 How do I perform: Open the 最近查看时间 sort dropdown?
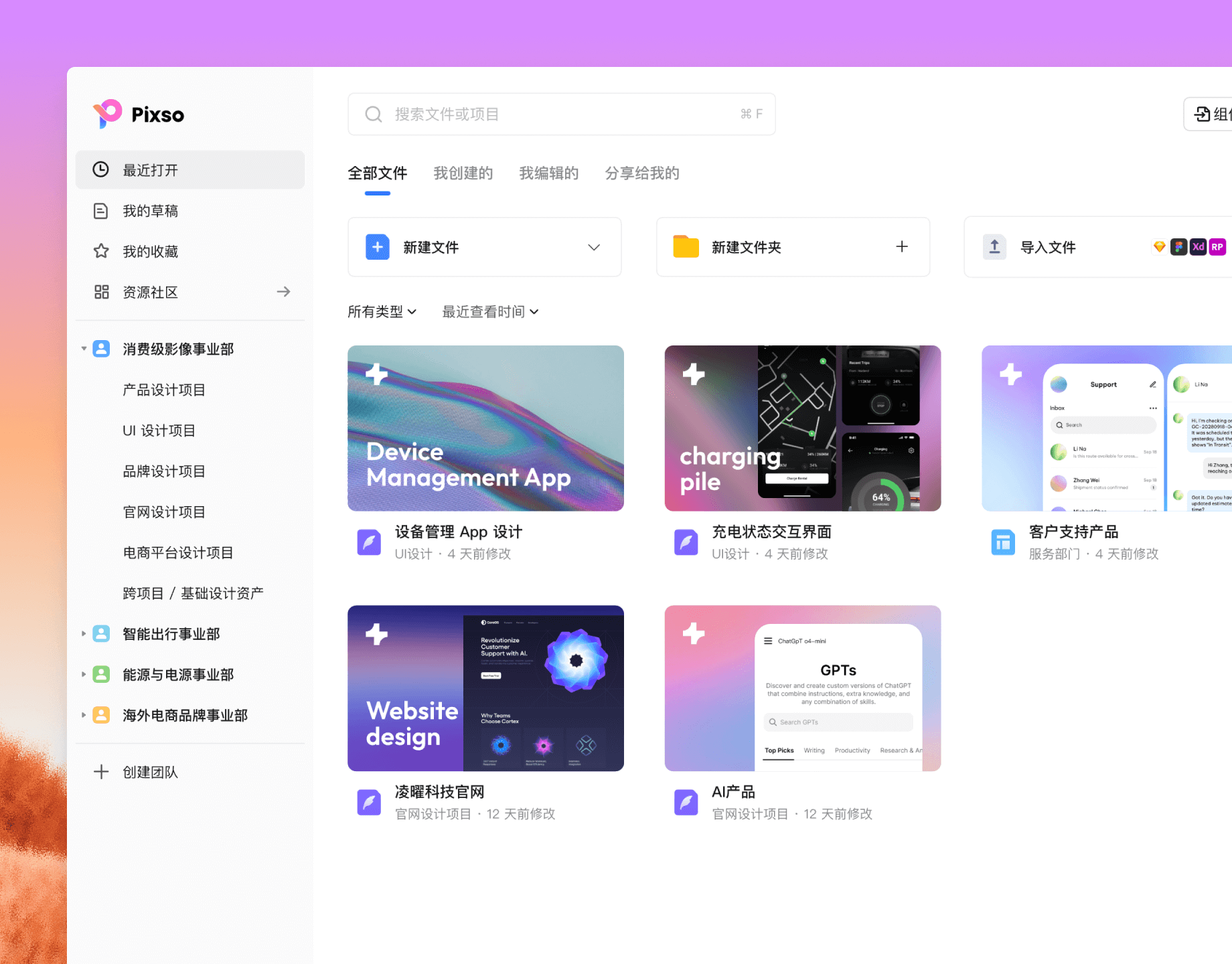click(x=489, y=311)
